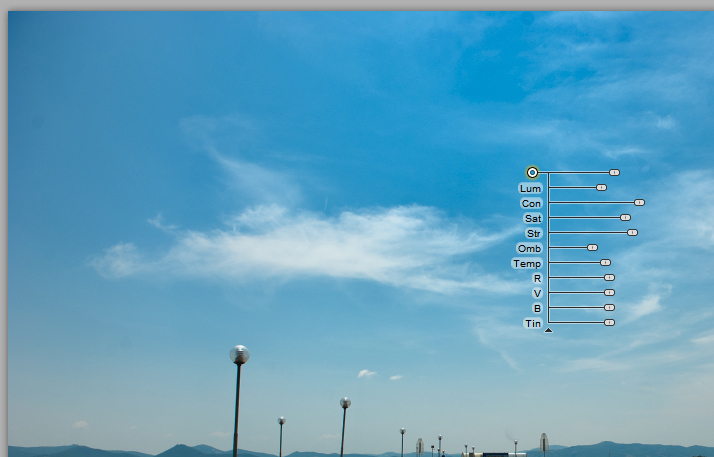Click the Sat label

(x=533, y=218)
